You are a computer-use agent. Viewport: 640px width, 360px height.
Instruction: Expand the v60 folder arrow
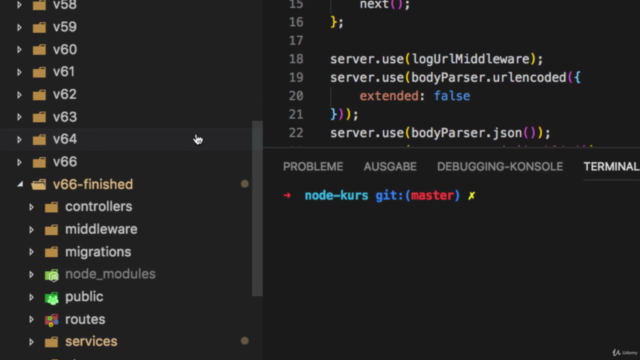pyautogui.click(x=19, y=50)
